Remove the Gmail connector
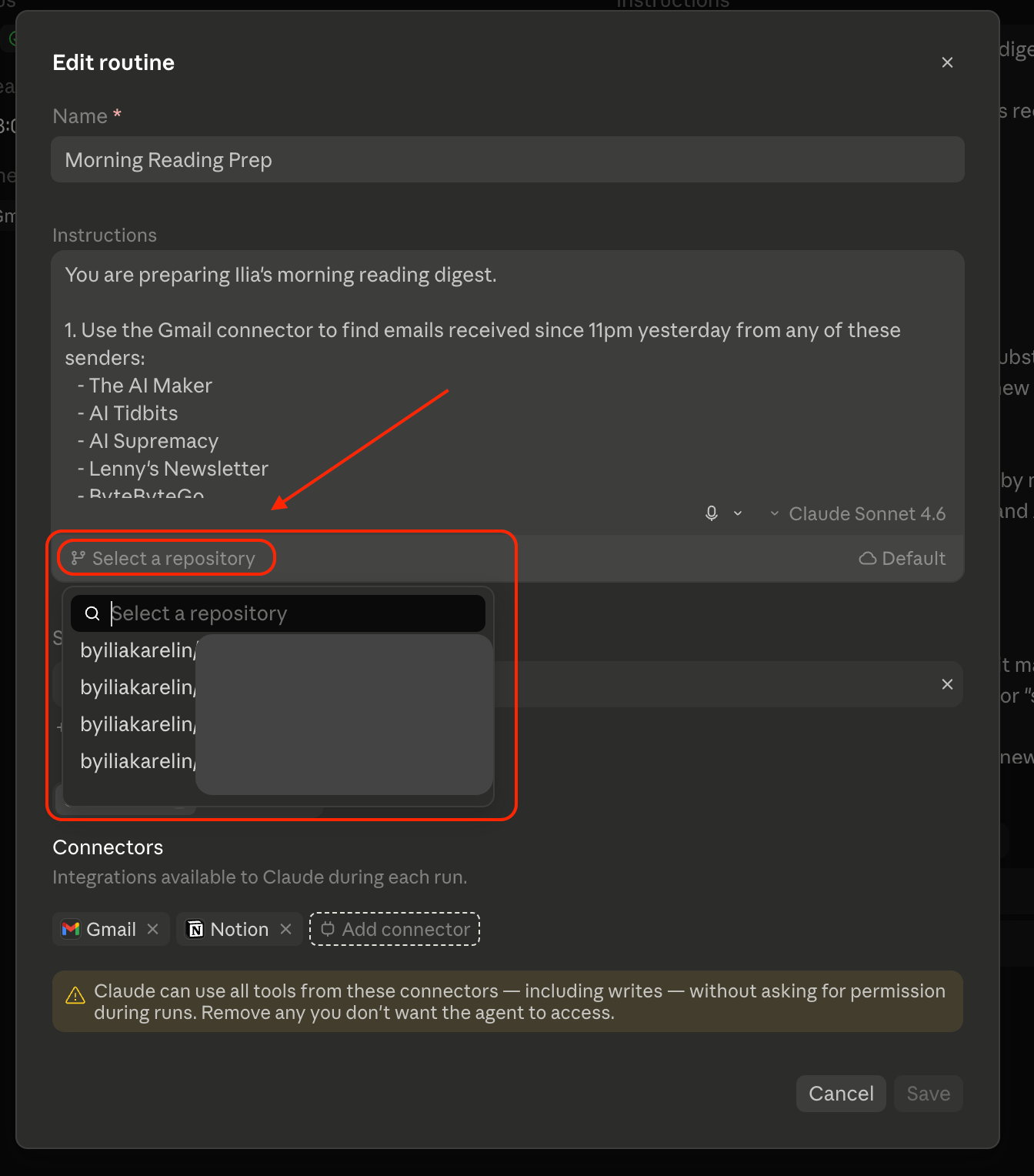 pos(153,929)
